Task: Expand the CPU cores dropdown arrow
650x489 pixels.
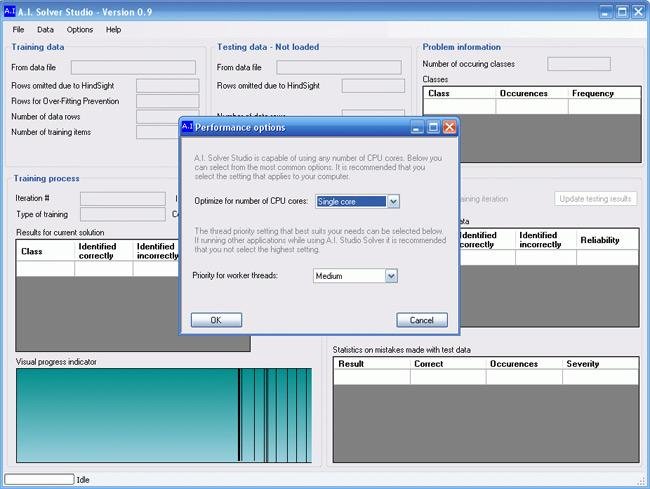Action: [x=393, y=202]
